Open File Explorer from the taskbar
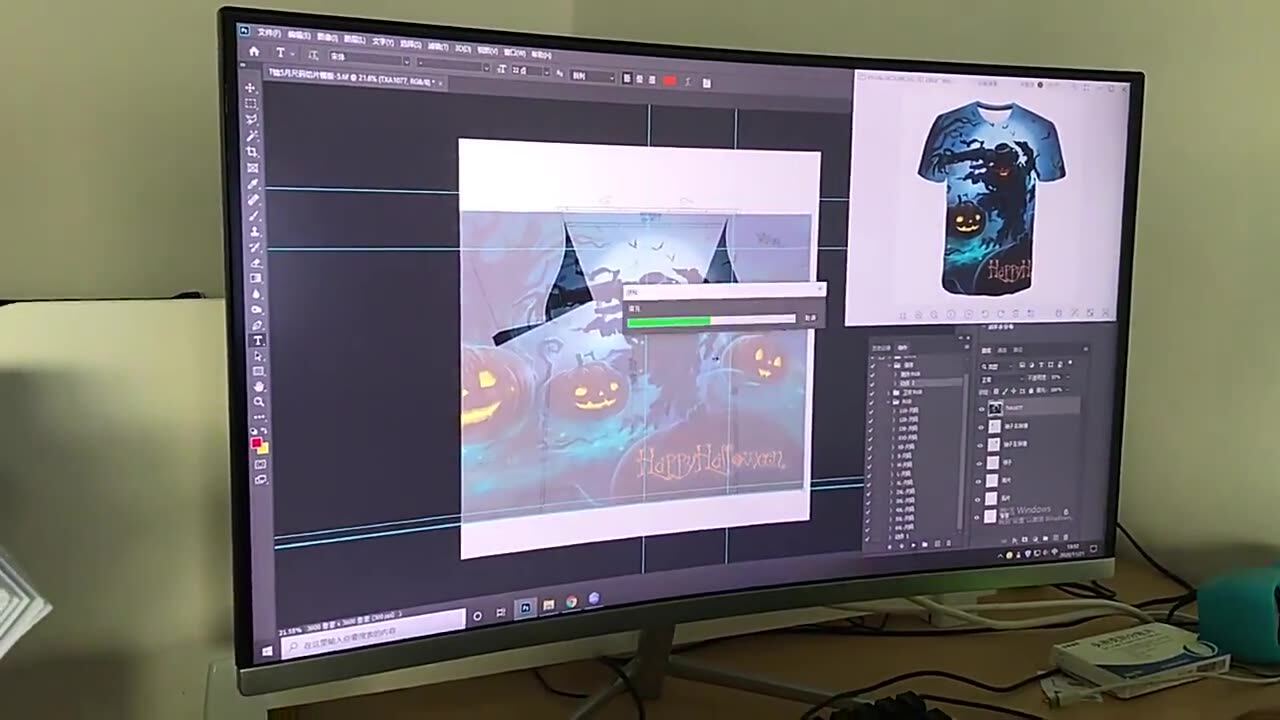1280x720 pixels. [548, 605]
